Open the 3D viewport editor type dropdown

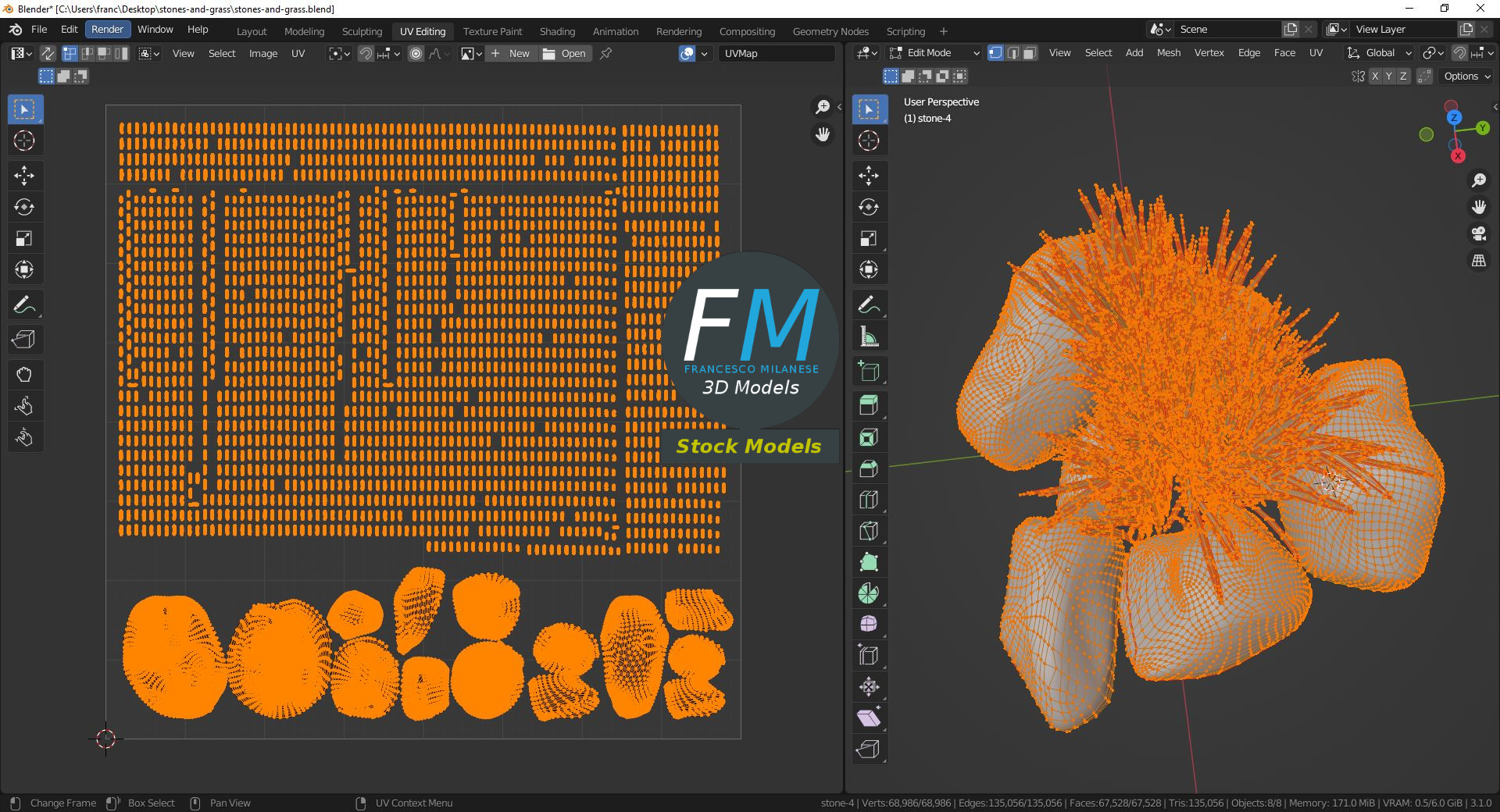[867, 53]
